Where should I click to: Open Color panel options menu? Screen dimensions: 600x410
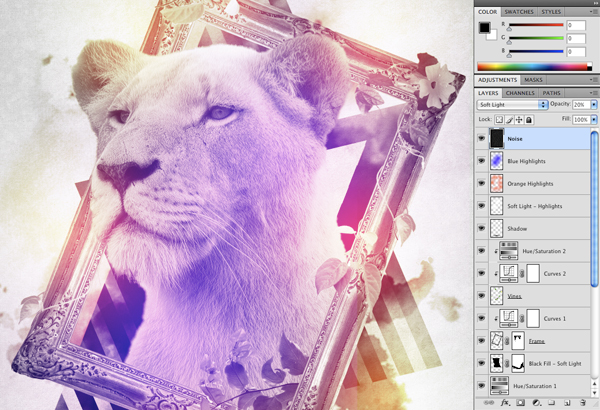click(593, 12)
